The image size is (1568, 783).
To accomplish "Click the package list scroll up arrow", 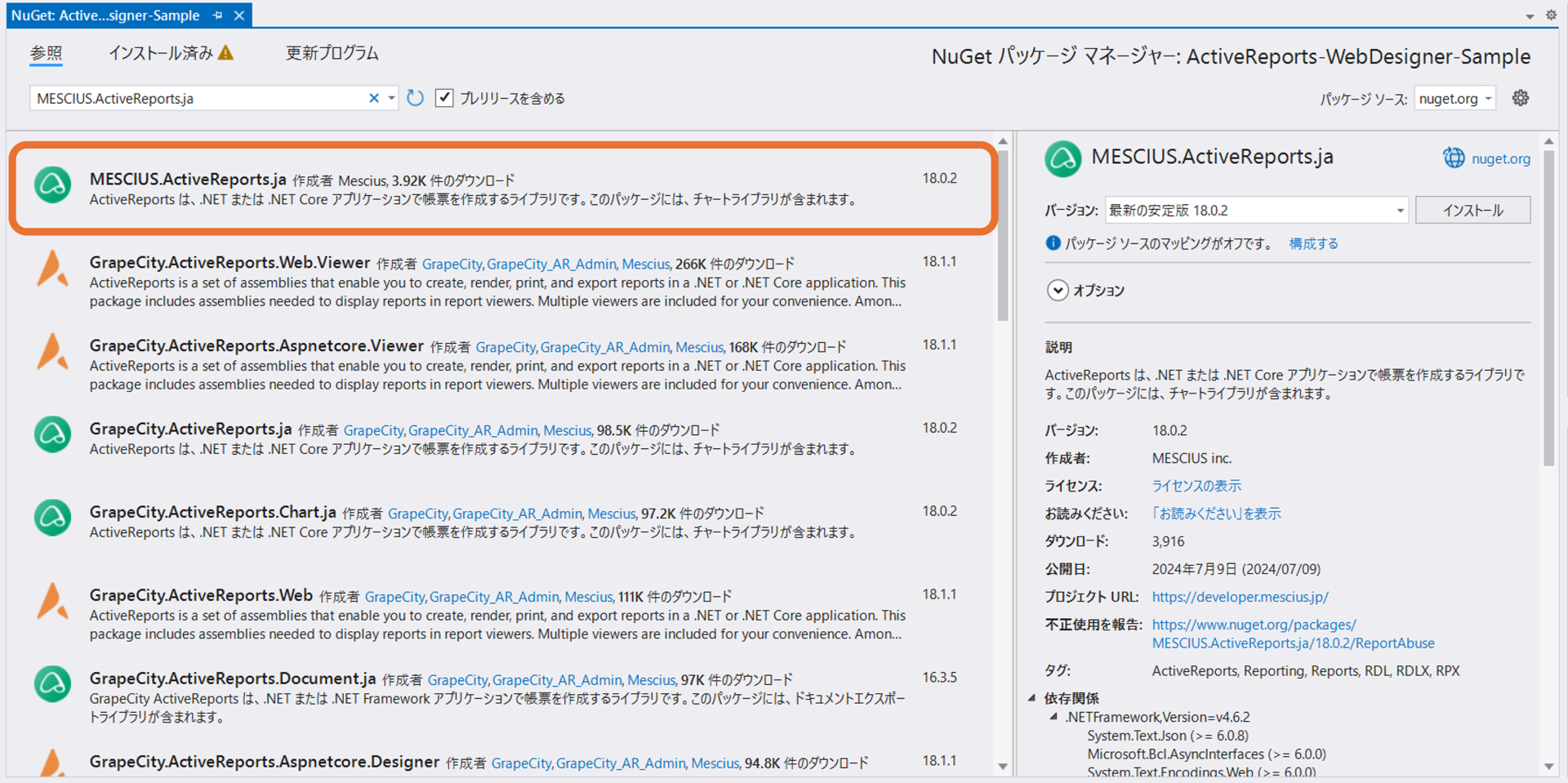I will click(1003, 141).
